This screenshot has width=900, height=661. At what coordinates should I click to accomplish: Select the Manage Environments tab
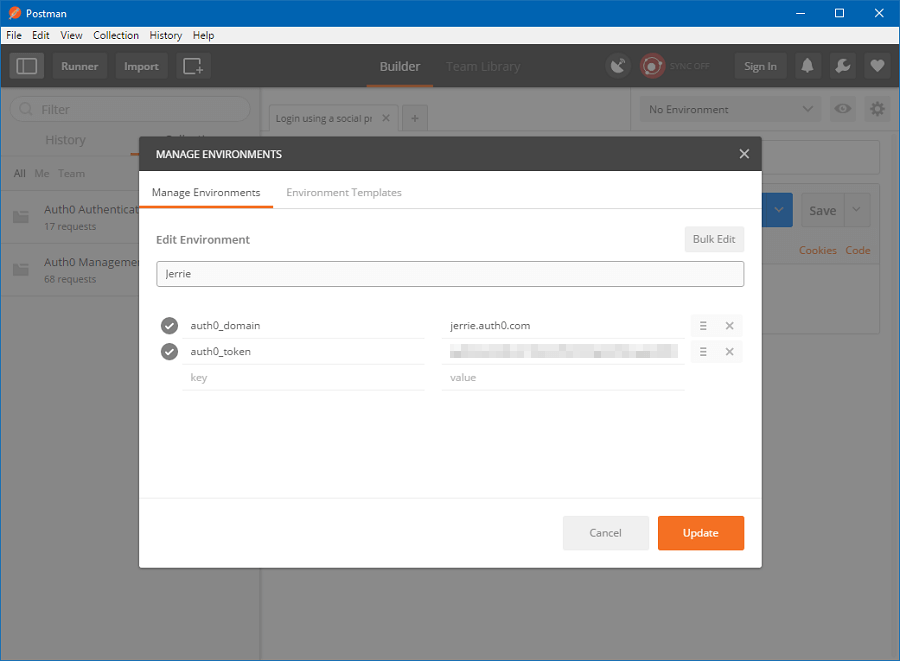(205, 192)
